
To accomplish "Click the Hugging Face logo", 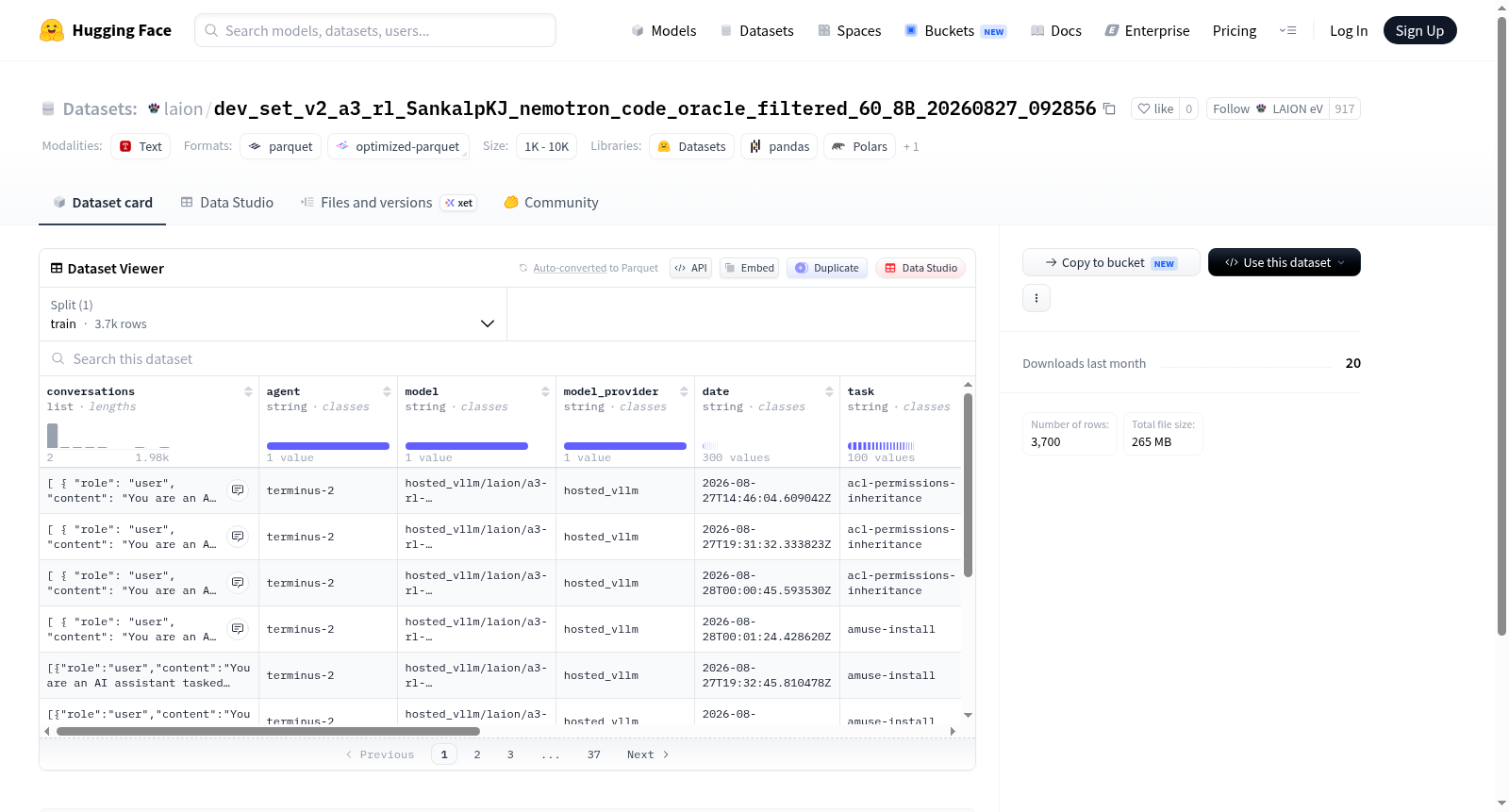I will (105, 30).
